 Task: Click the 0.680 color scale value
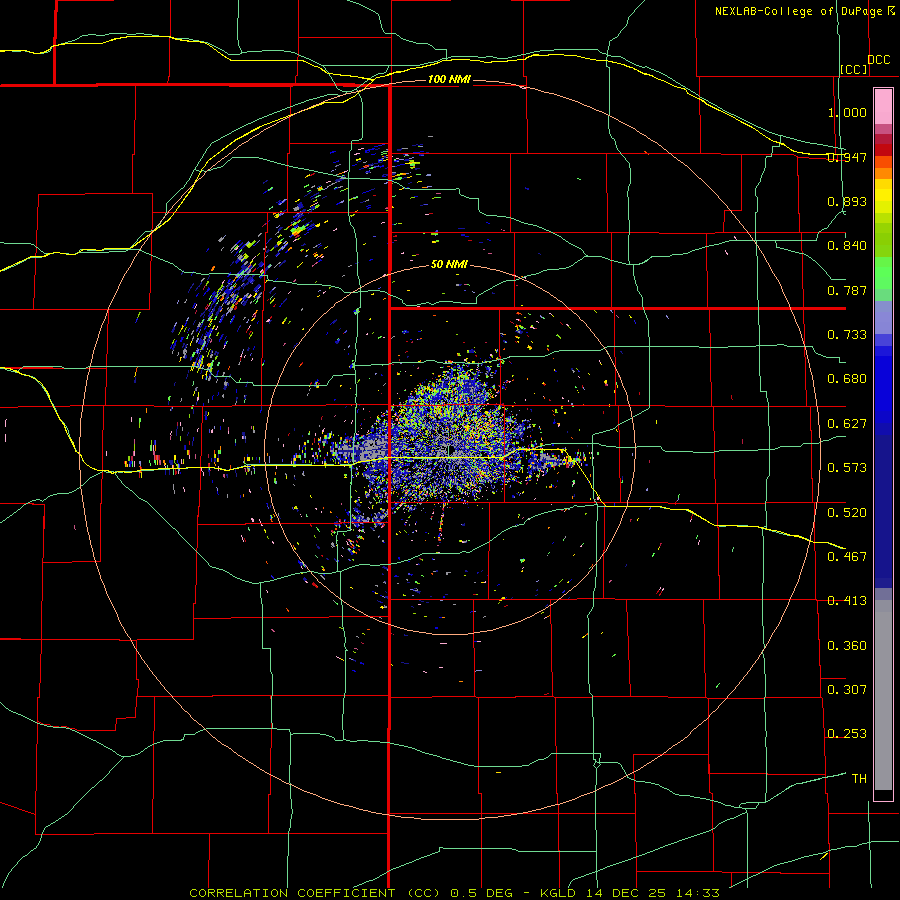tap(847, 379)
